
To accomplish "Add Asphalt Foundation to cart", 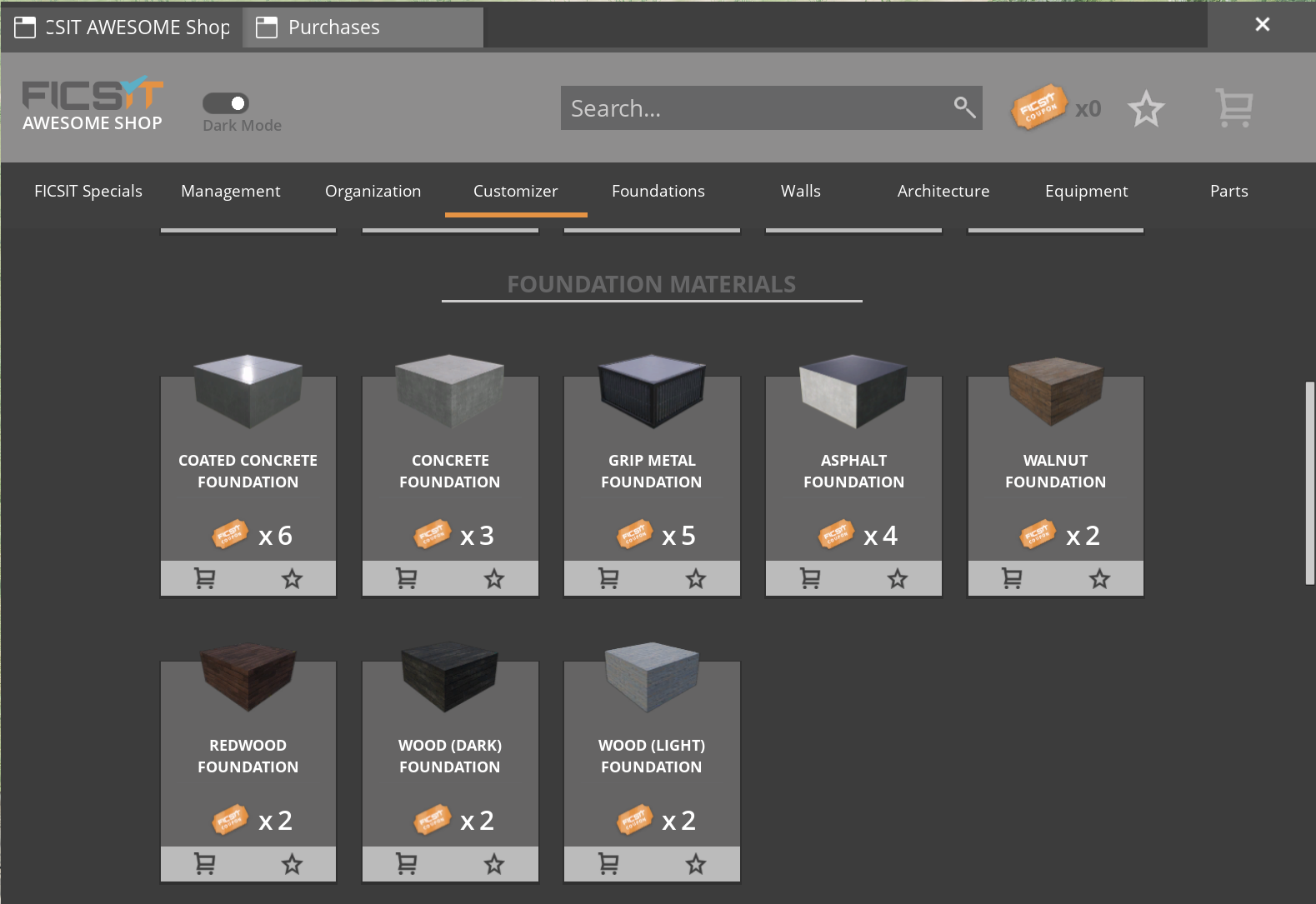I will (x=810, y=578).
